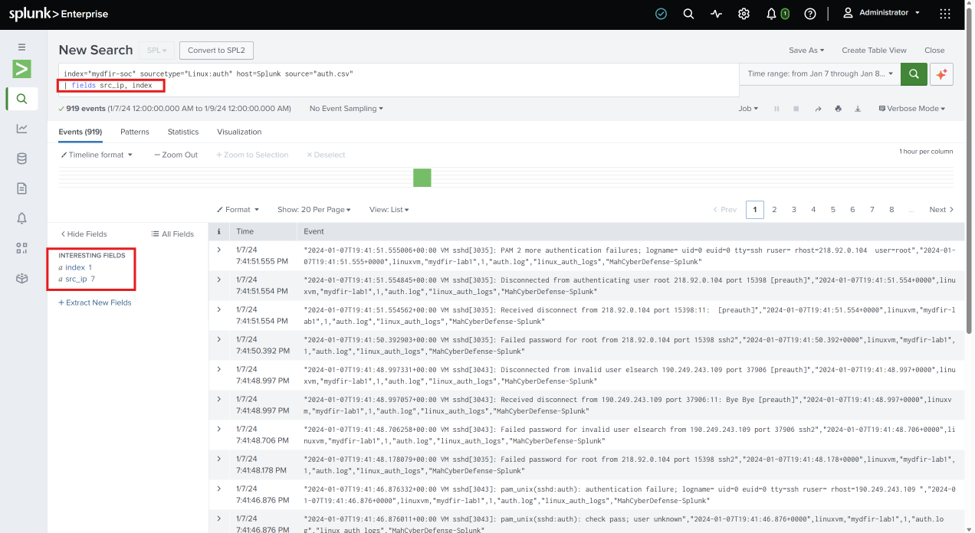Open the sidebar Datasets database icon

pos(22,159)
